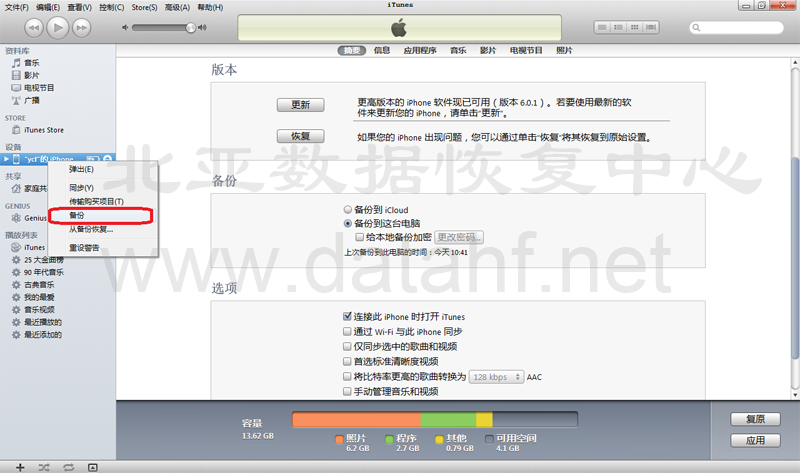Open the 高级(A) menu
This screenshot has height=473, width=800.
pos(177,7)
